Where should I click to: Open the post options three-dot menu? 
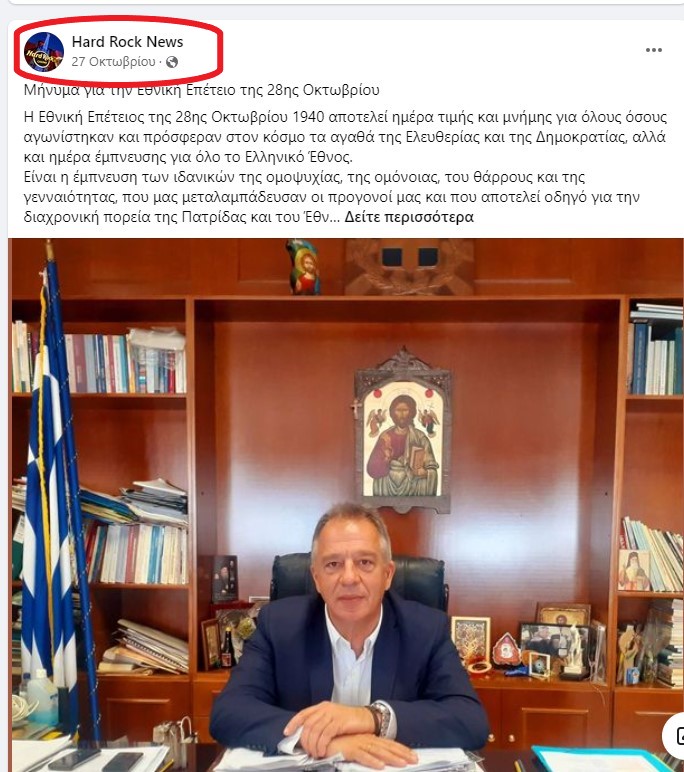[653, 50]
